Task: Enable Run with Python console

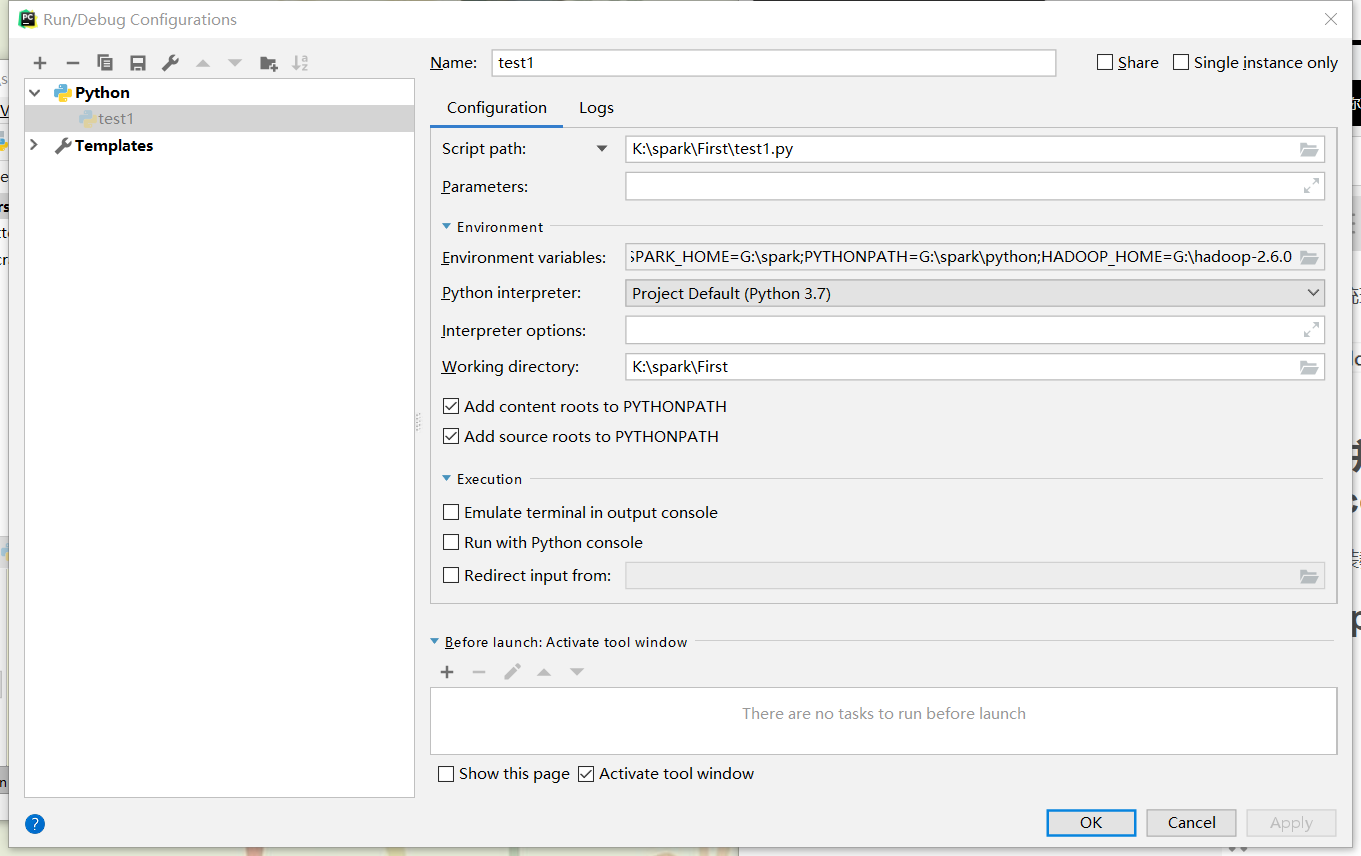Action: click(451, 542)
